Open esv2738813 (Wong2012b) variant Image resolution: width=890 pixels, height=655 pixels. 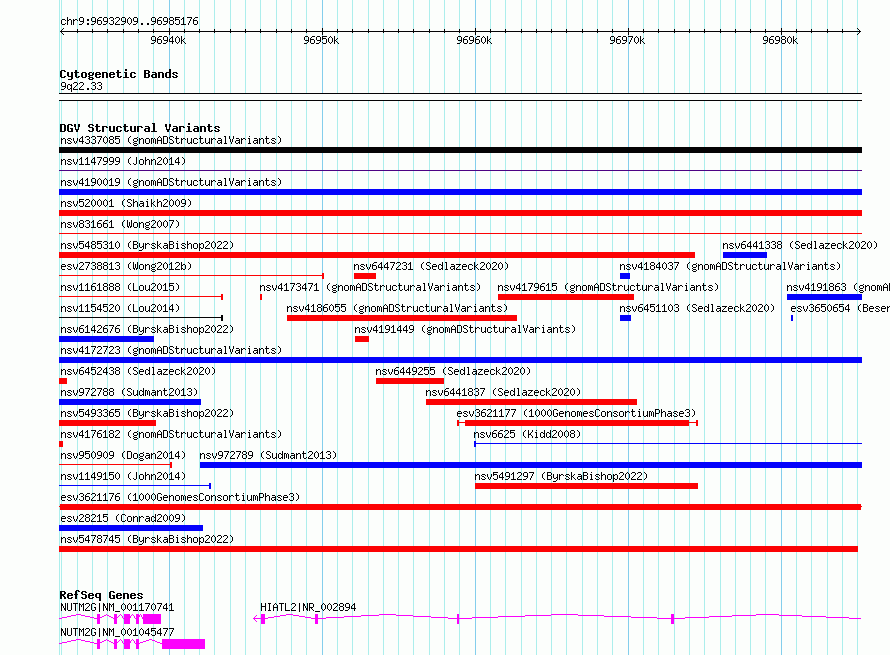click(126, 266)
